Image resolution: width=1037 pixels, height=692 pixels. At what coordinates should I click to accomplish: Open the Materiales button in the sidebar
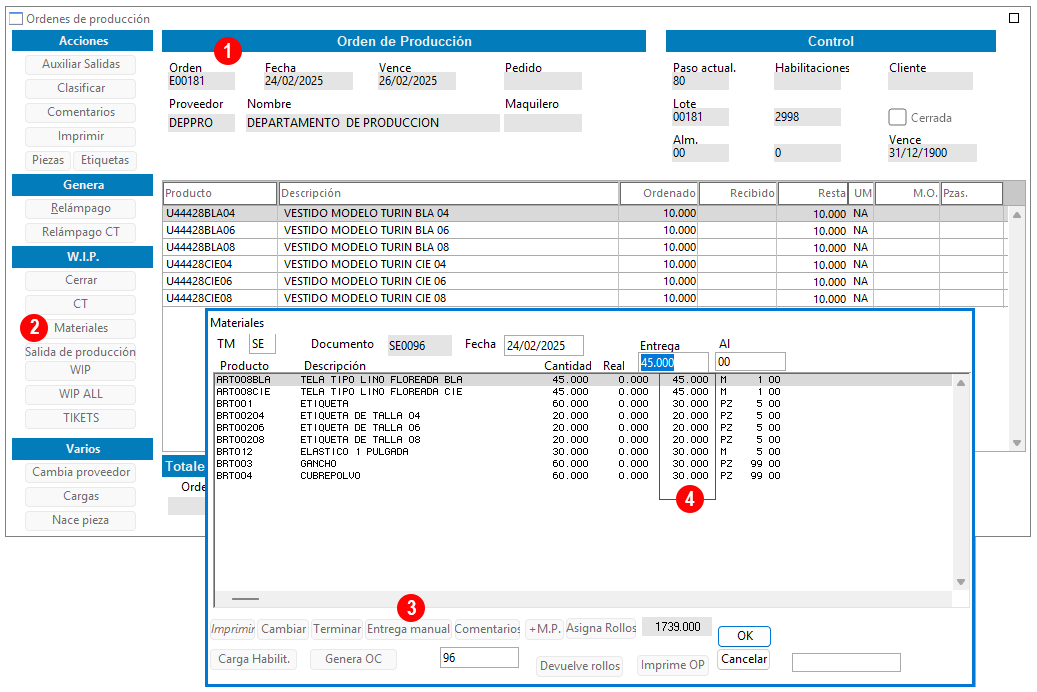(81, 328)
